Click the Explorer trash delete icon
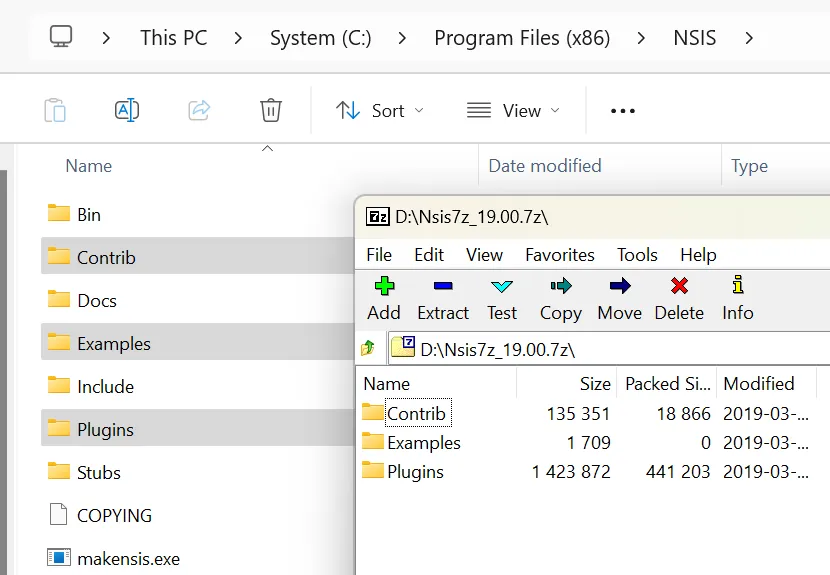This screenshot has height=575, width=830. click(x=271, y=110)
